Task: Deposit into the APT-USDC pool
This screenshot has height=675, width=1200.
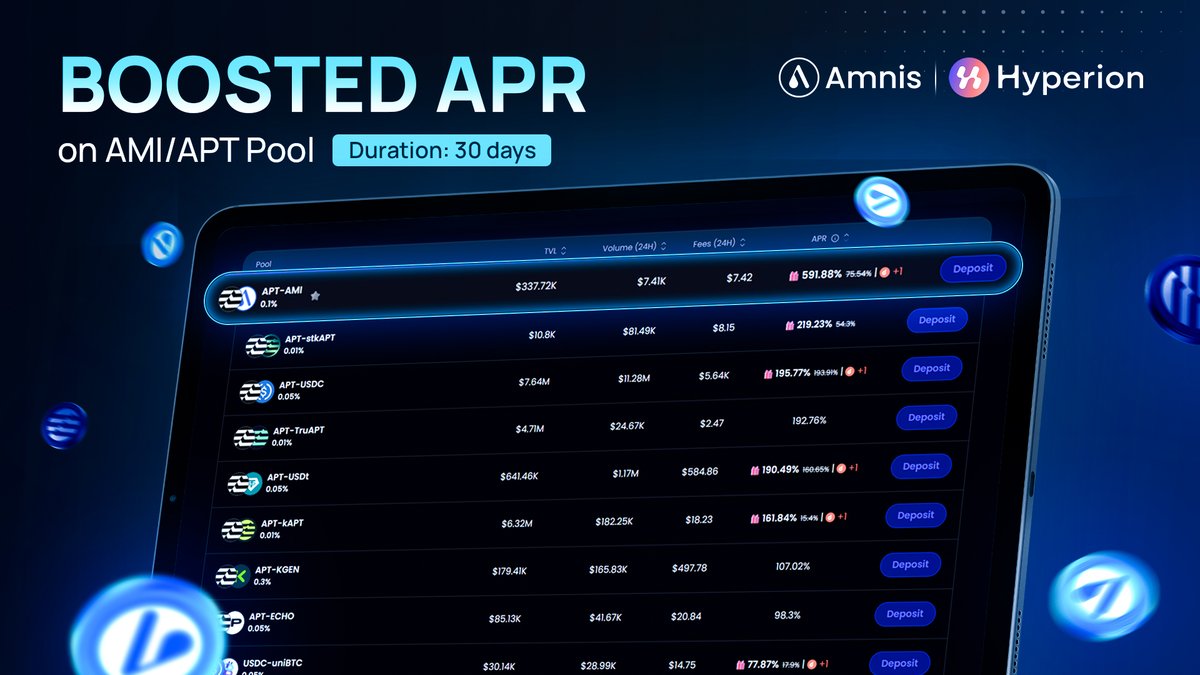Action: point(931,368)
